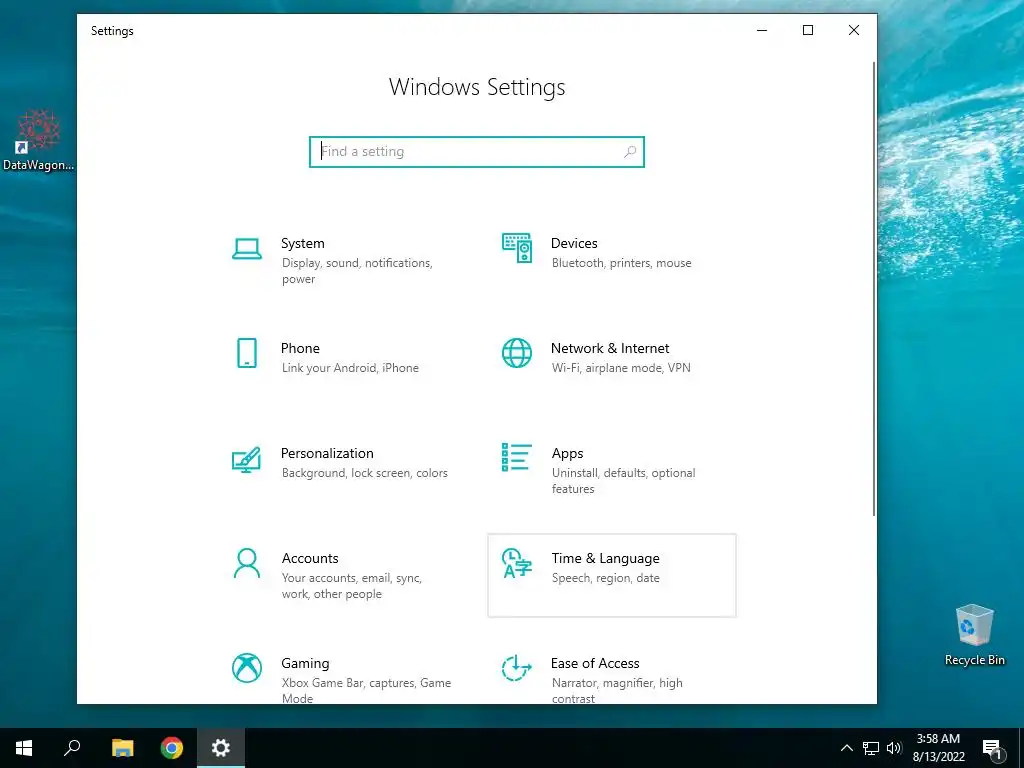Open the Gaming category label

coord(305,664)
